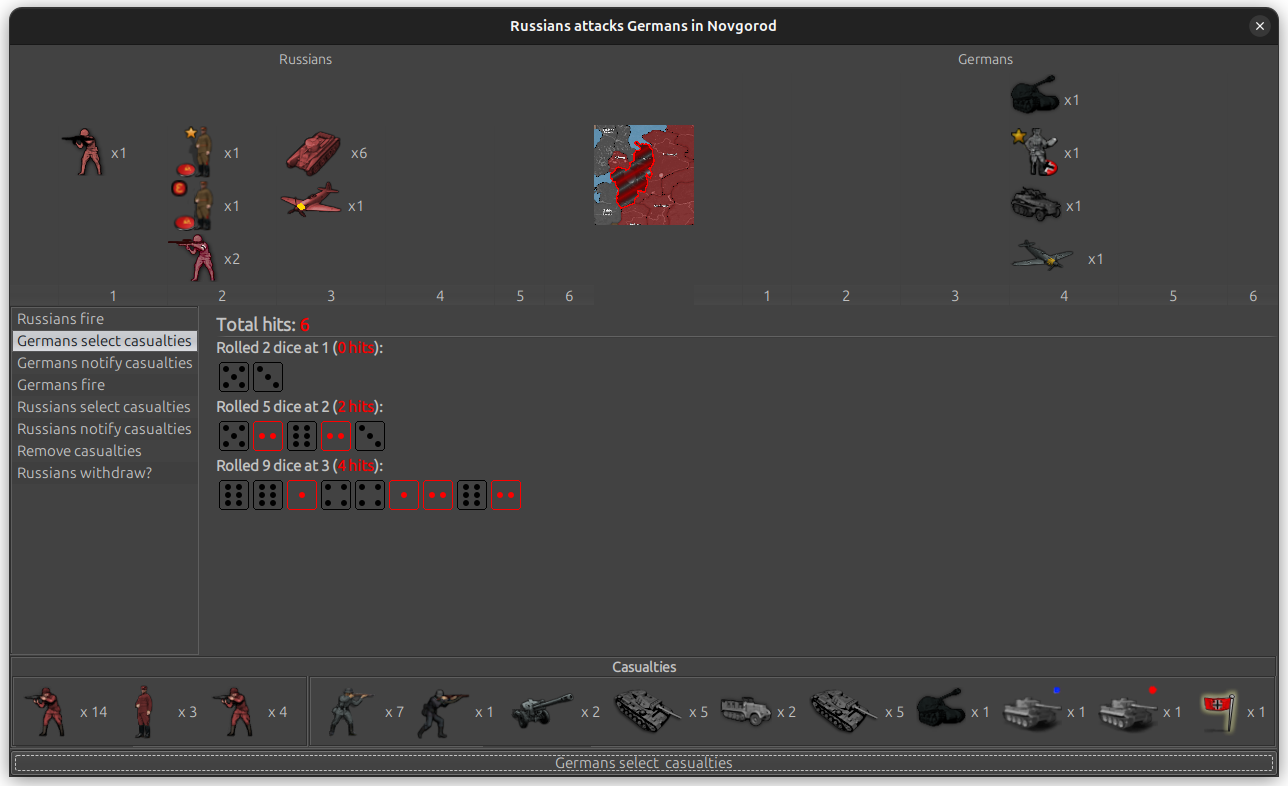The height and width of the screenshot is (786, 1288).
Task: Click the red-dotted tank in casualties panel
Action: pos(1128,710)
